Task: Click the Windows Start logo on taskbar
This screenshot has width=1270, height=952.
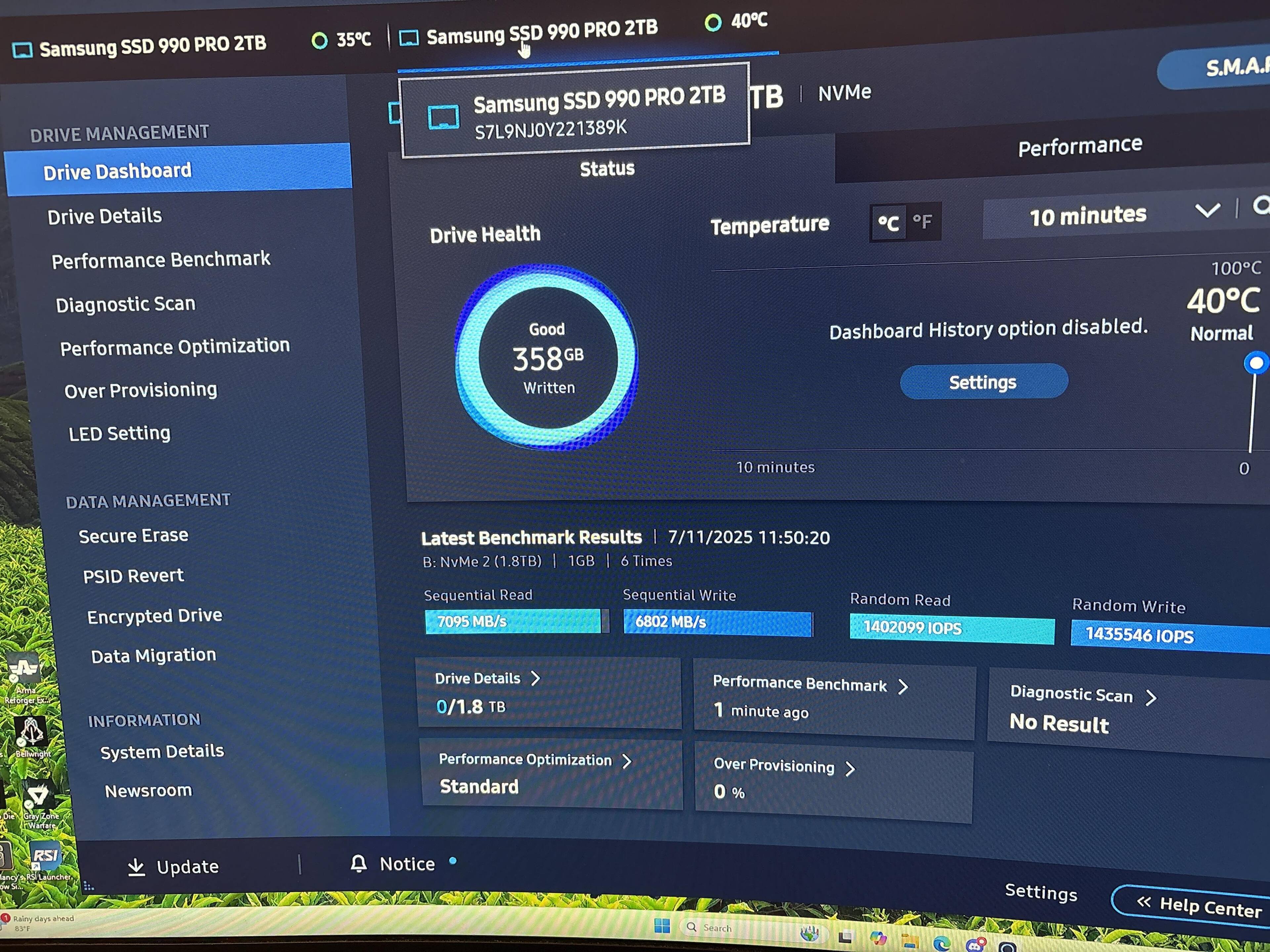Action: pyautogui.click(x=662, y=925)
